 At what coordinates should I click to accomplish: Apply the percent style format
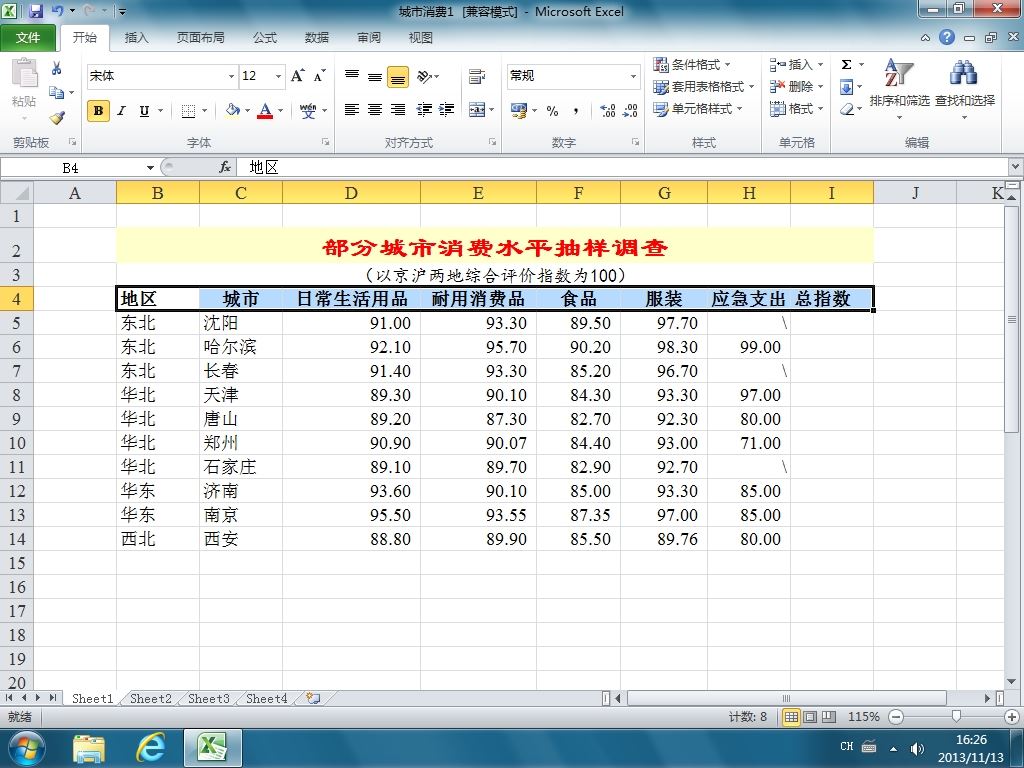point(552,110)
